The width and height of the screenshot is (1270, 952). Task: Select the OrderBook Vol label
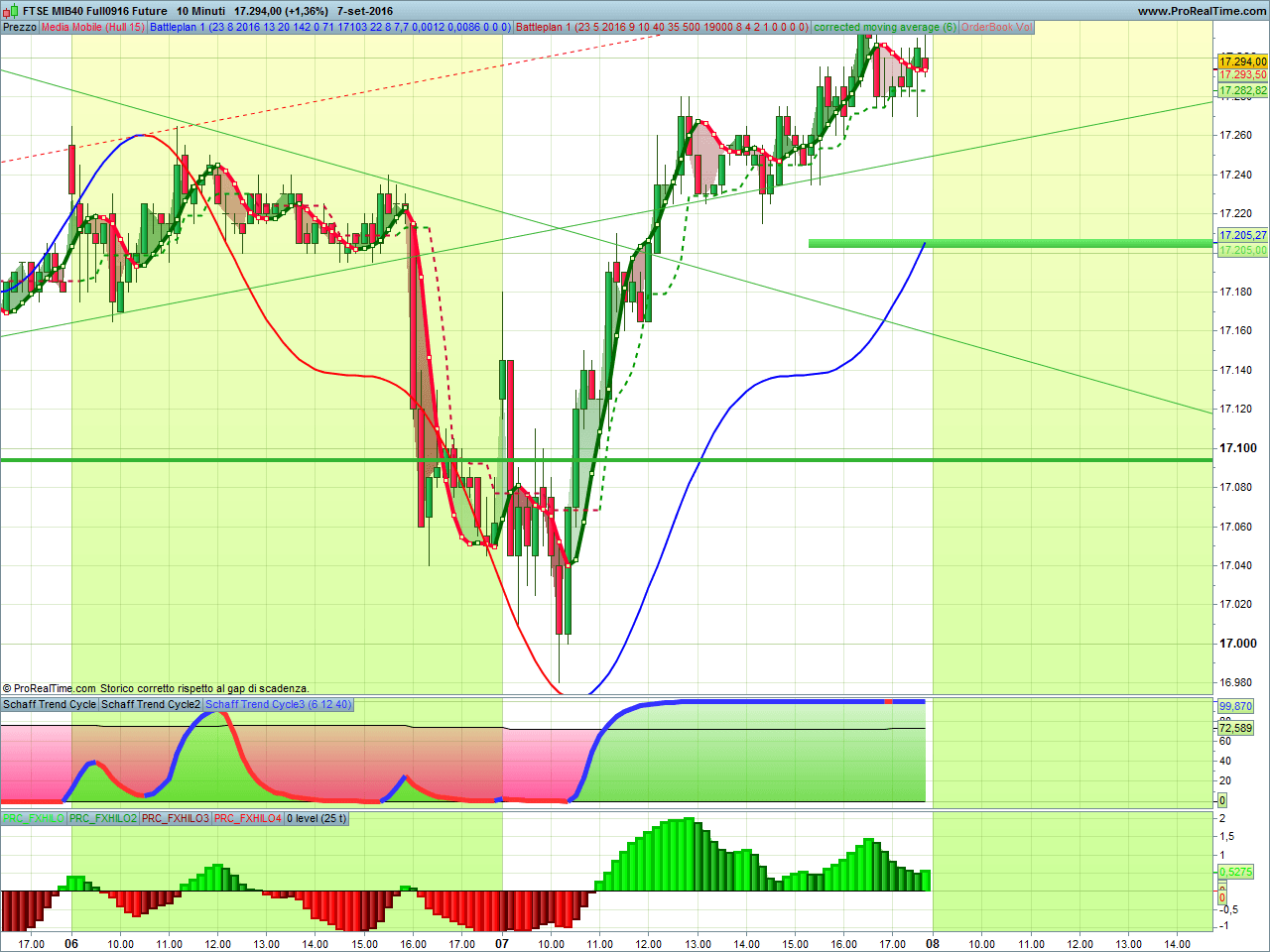click(996, 27)
